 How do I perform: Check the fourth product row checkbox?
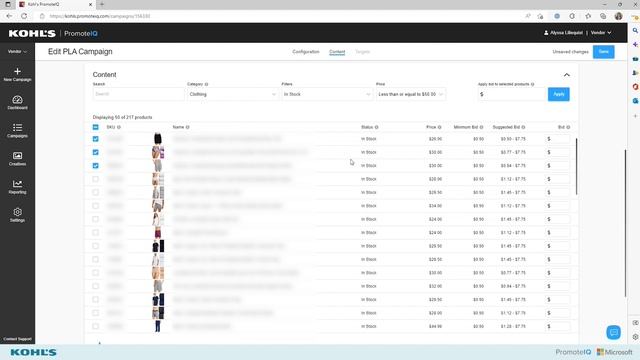(96, 179)
